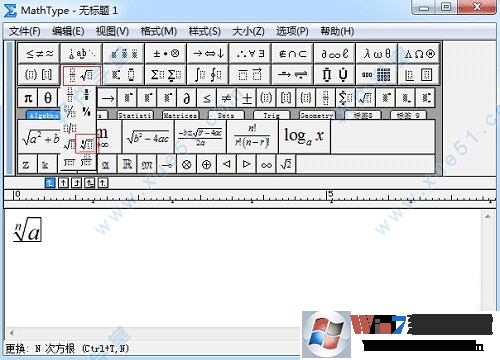This screenshot has width=500, height=360.
Task: Switch to the Geometry tab
Action: point(317,115)
